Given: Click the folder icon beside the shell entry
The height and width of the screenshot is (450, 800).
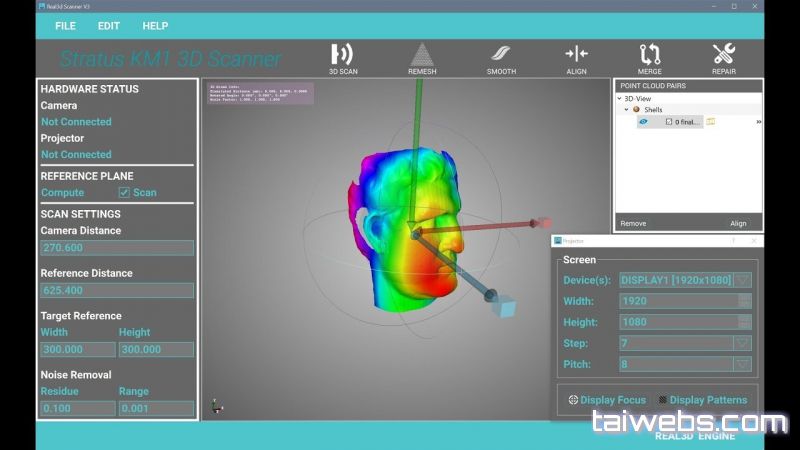Looking at the screenshot, I should tap(711, 122).
